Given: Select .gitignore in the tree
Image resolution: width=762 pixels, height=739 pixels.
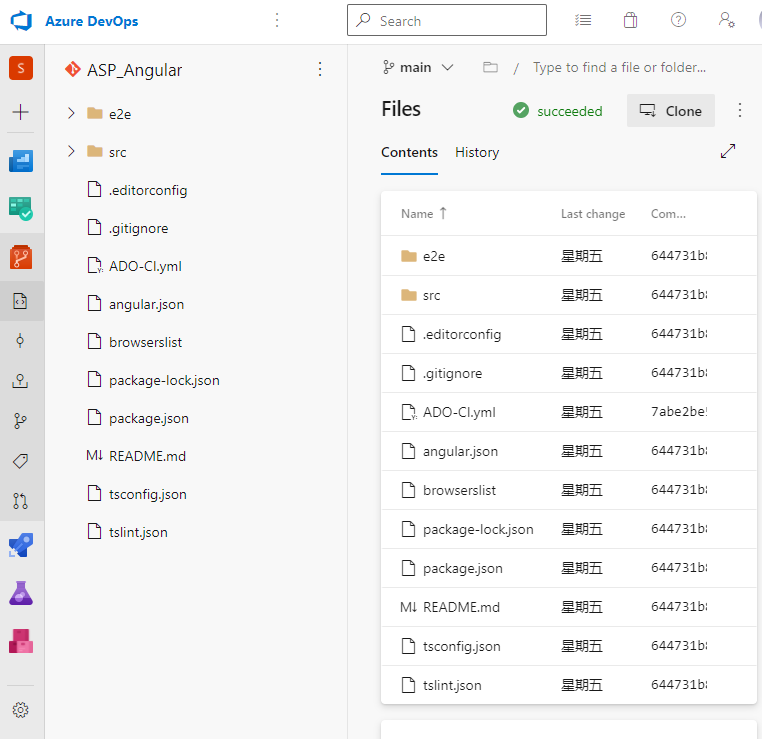Looking at the screenshot, I should (x=139, y=228).
